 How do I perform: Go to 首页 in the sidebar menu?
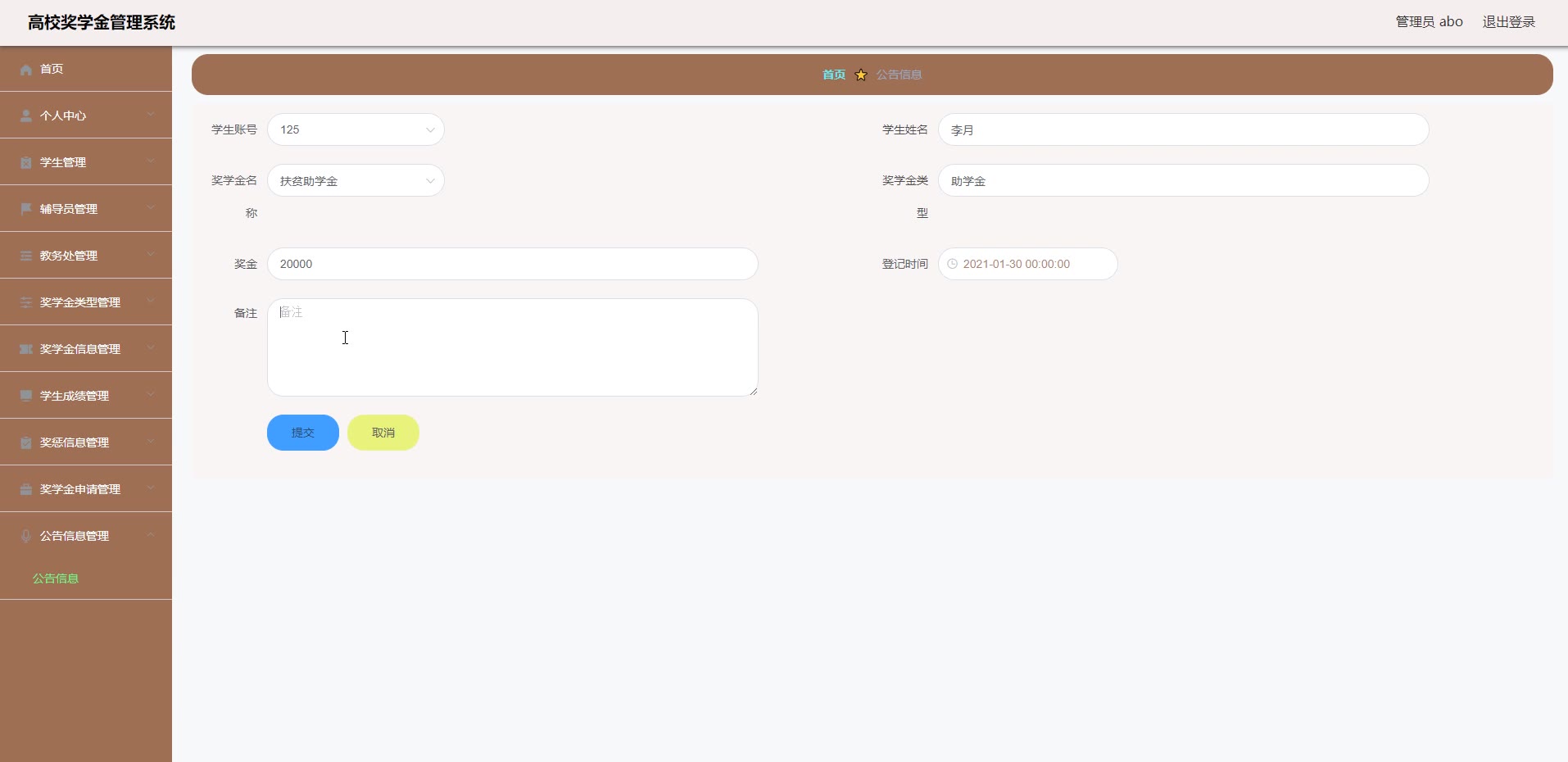[86, 69]
